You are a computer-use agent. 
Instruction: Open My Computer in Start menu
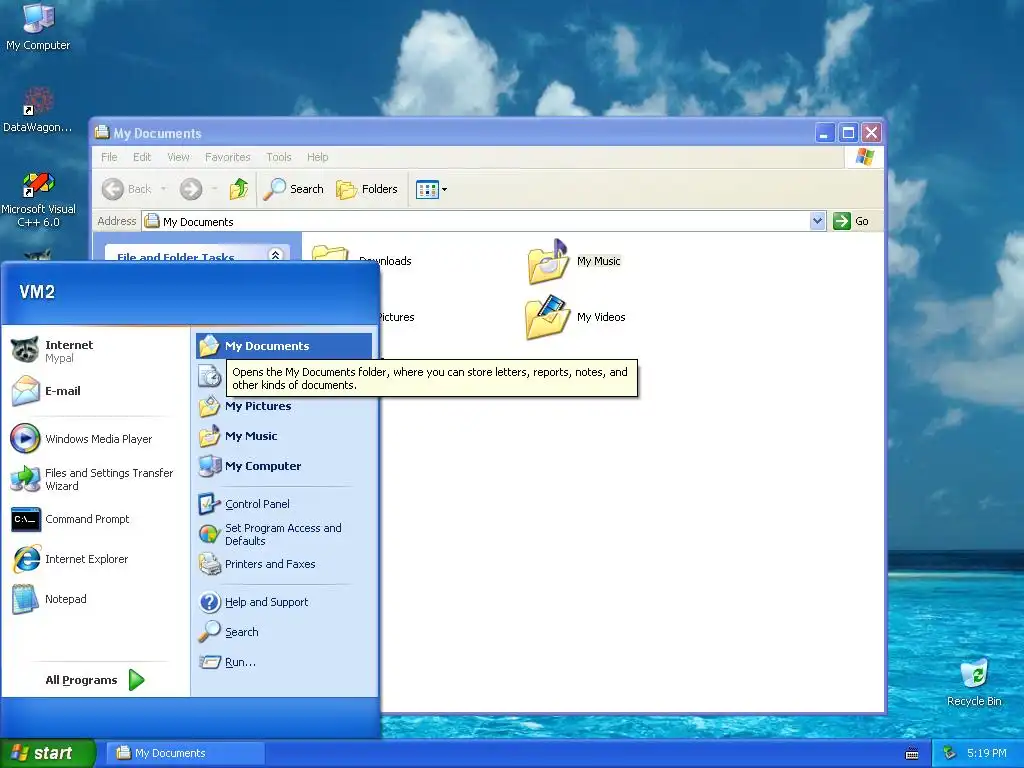coord(283,466)
